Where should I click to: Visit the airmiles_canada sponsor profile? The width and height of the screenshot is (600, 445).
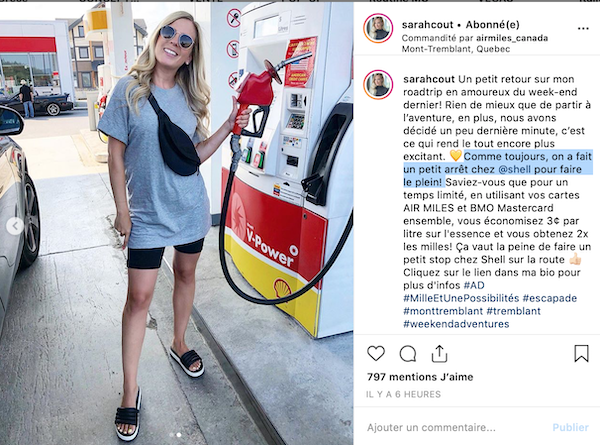coord(512,38)
